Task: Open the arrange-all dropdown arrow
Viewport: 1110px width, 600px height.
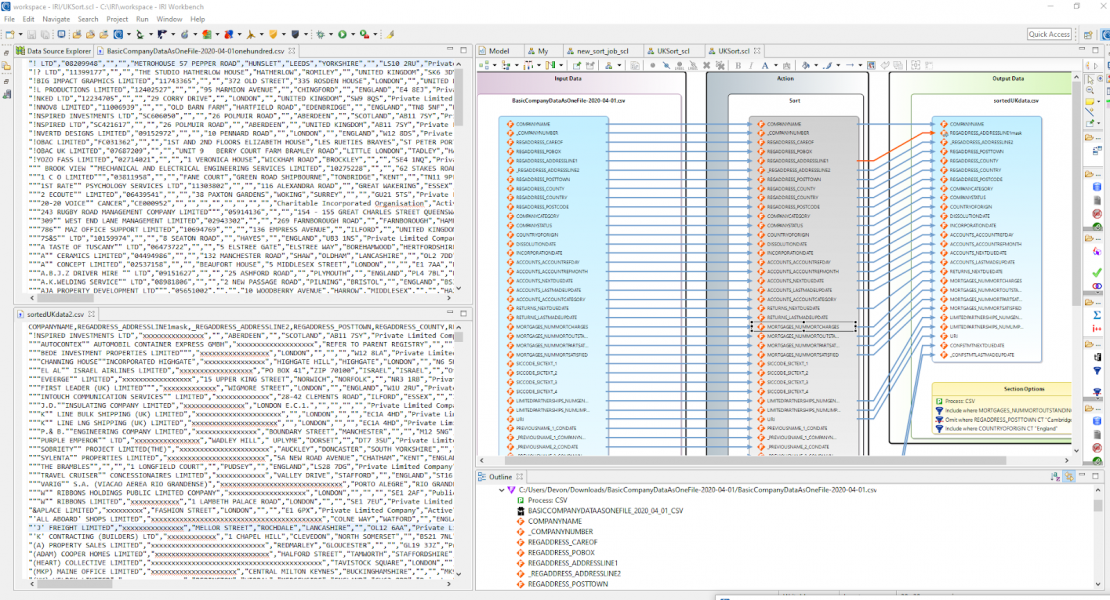Action: pyautogui.click(x=495, y=65)
